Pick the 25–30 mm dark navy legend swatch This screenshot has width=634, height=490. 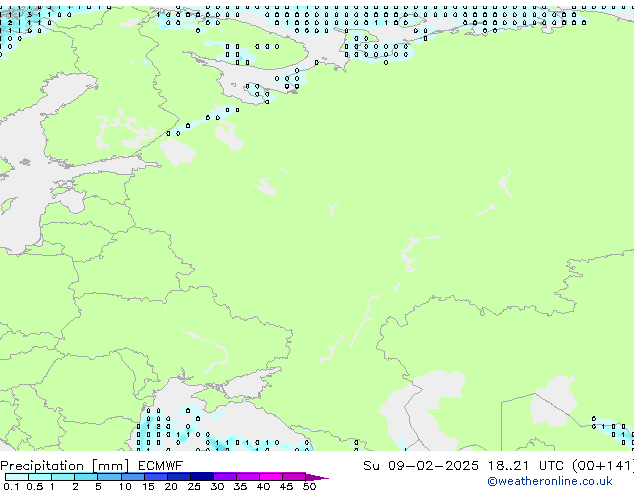coord(202,477)
